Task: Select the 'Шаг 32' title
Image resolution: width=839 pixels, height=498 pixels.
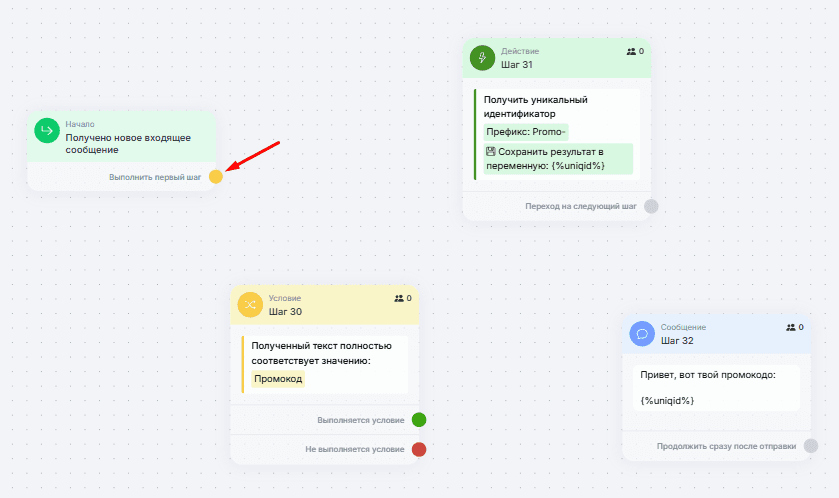Action: pos(677,341)
